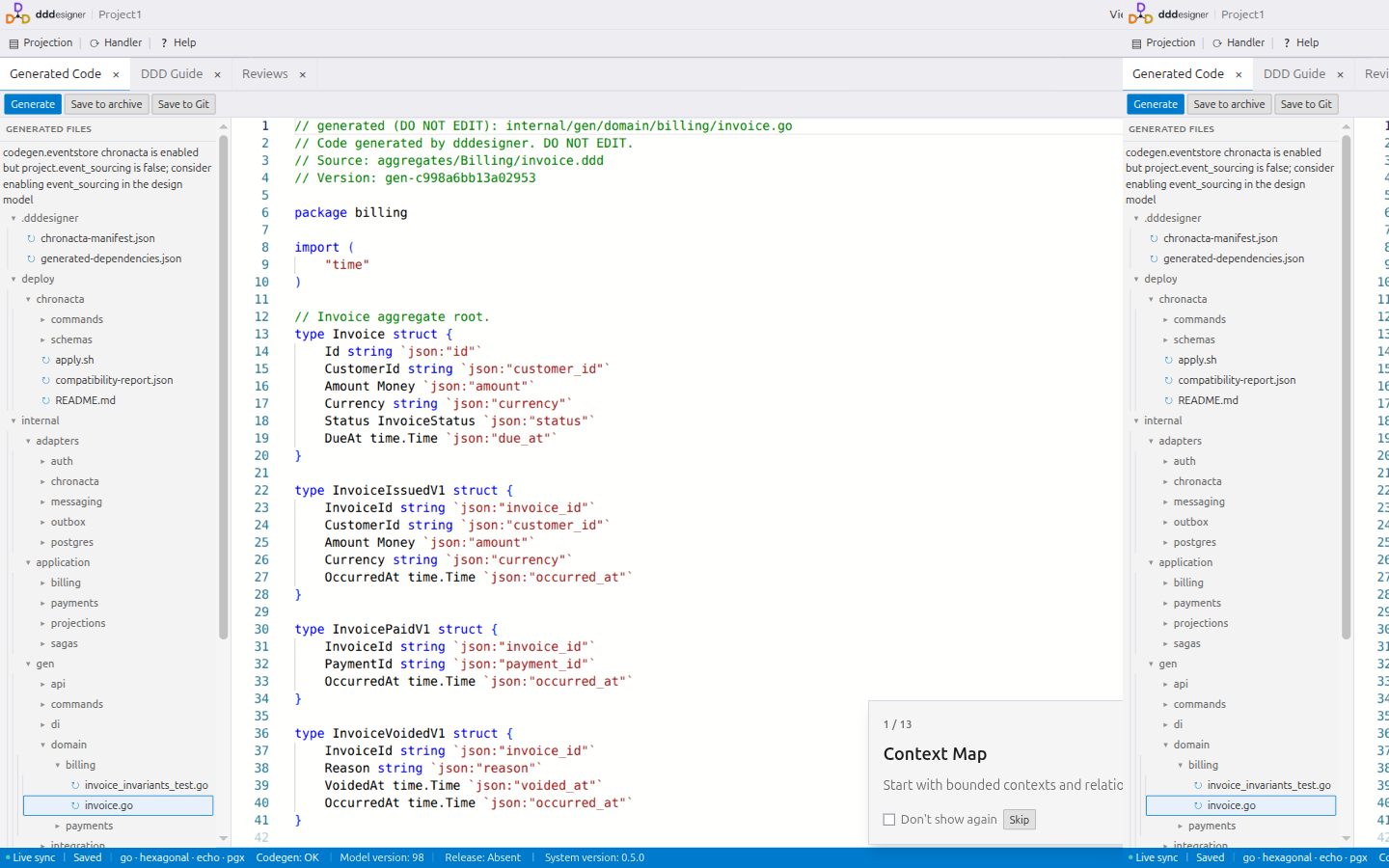Close the Reviews tab in the left window
Viewport: 1389px width, 868px height.
[302, 74]
